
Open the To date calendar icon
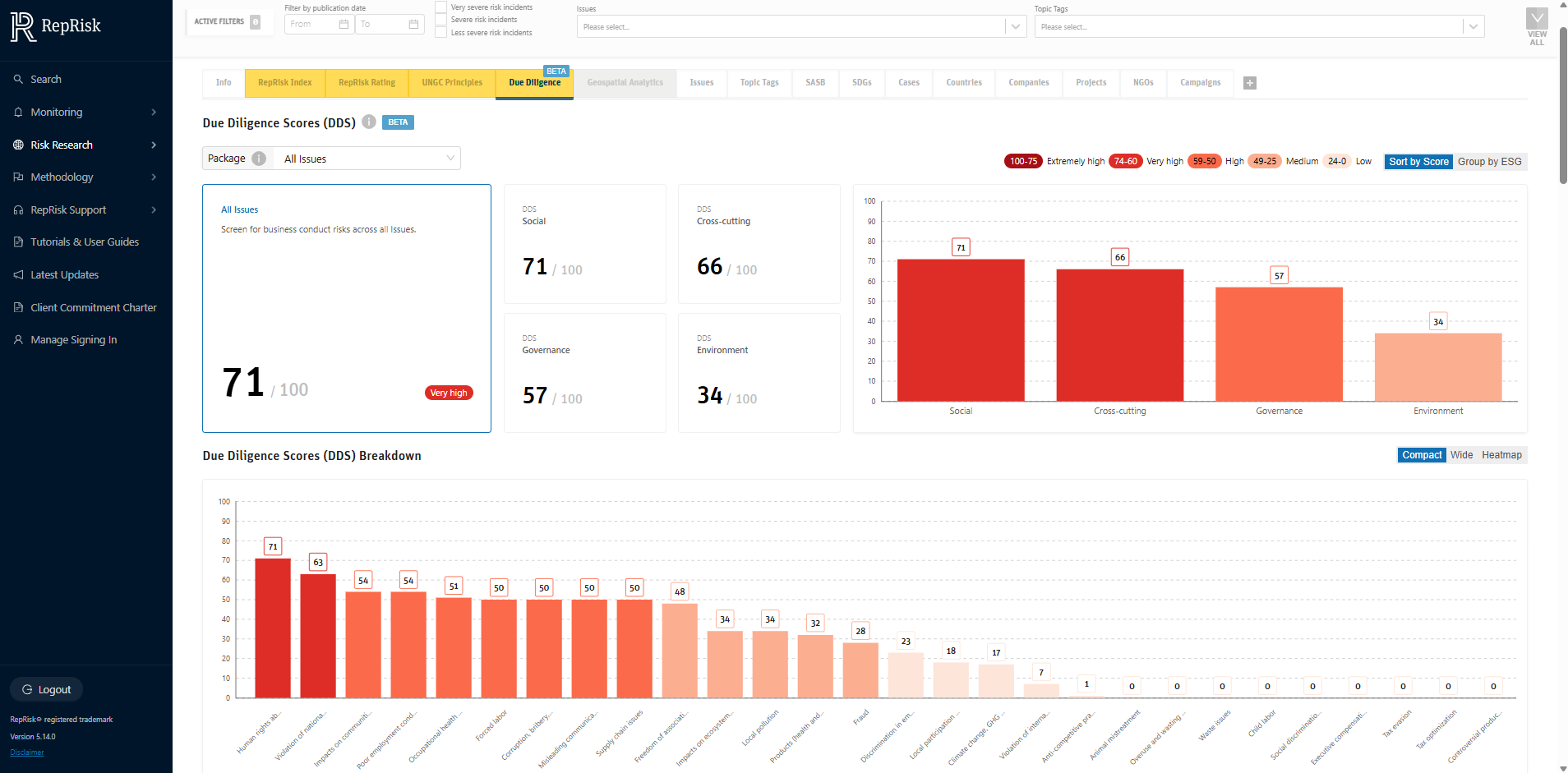click(x=413, y=25)
